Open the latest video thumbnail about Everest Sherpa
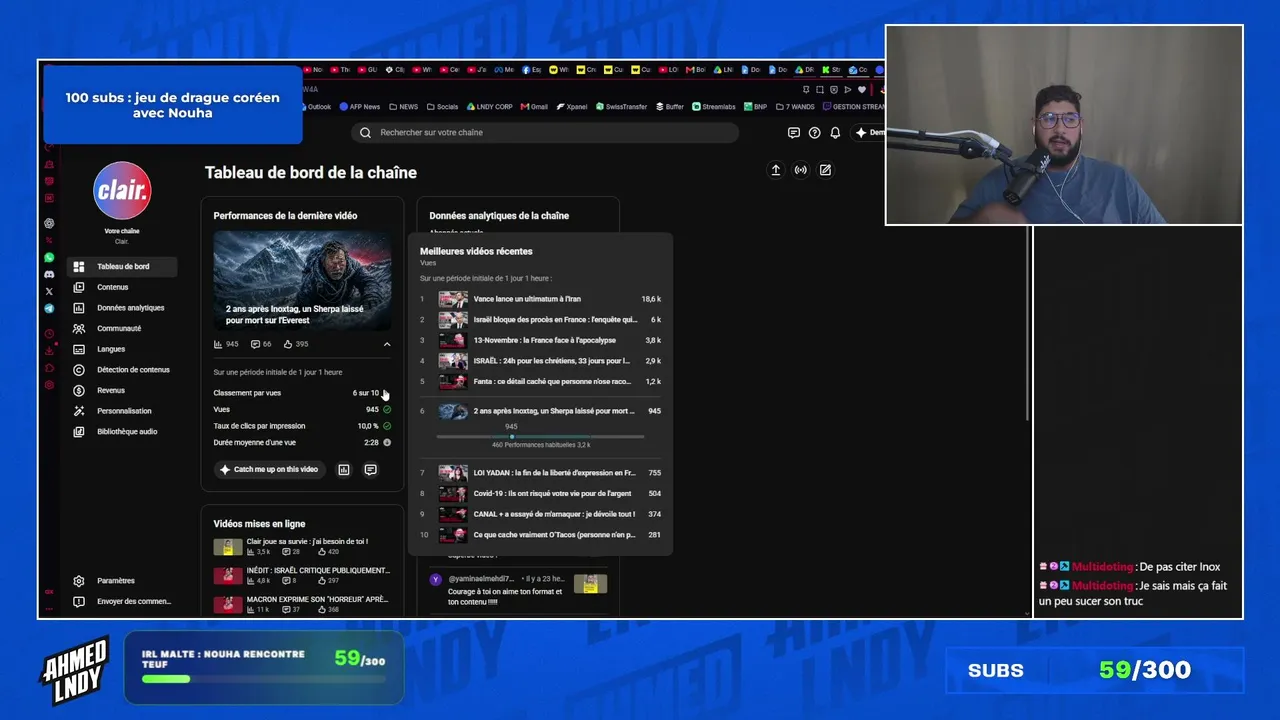Viewport: 1280px width, 720px height. pos(302,281)
